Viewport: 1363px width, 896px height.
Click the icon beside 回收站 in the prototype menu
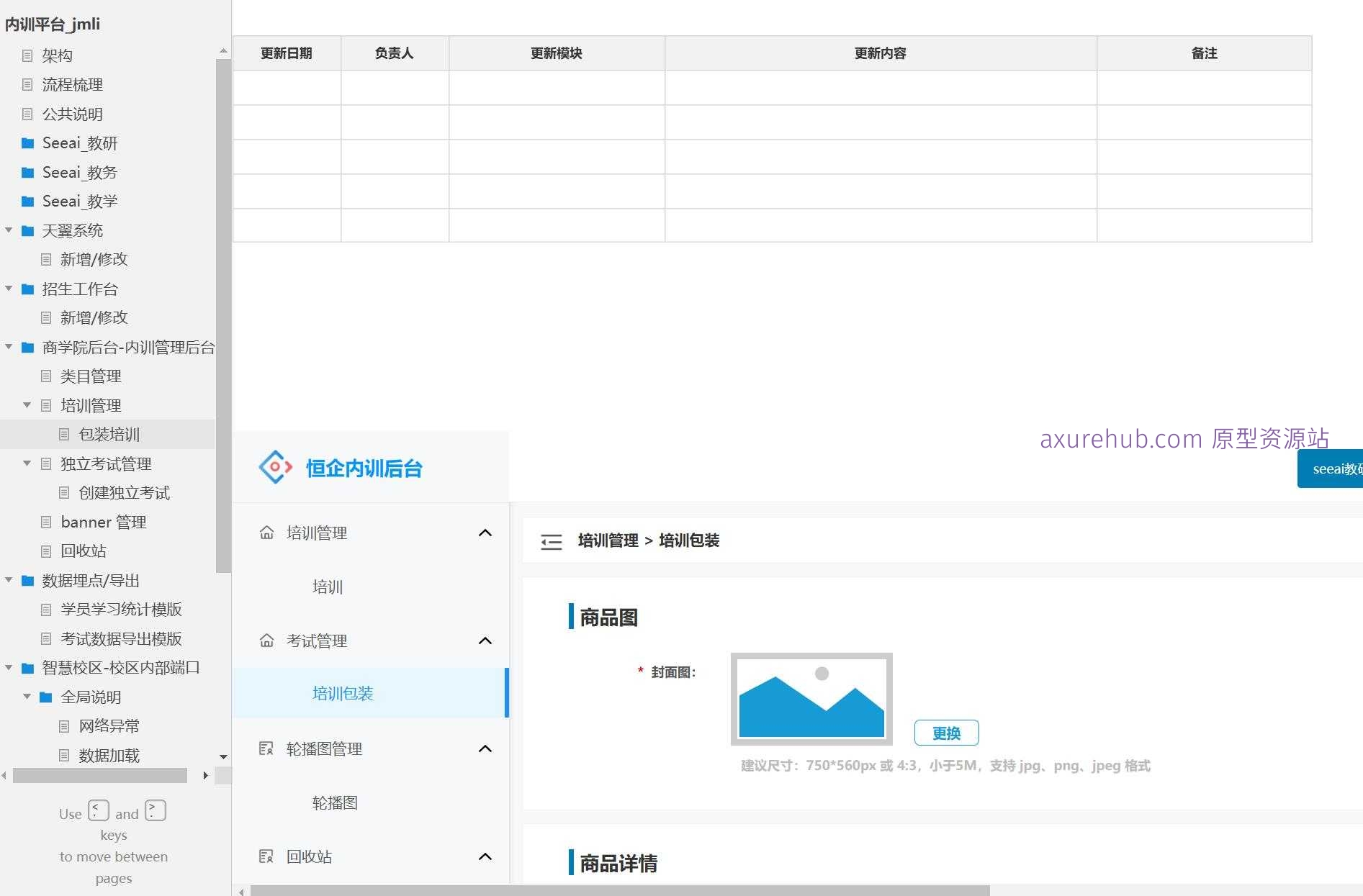pos(266,856)
